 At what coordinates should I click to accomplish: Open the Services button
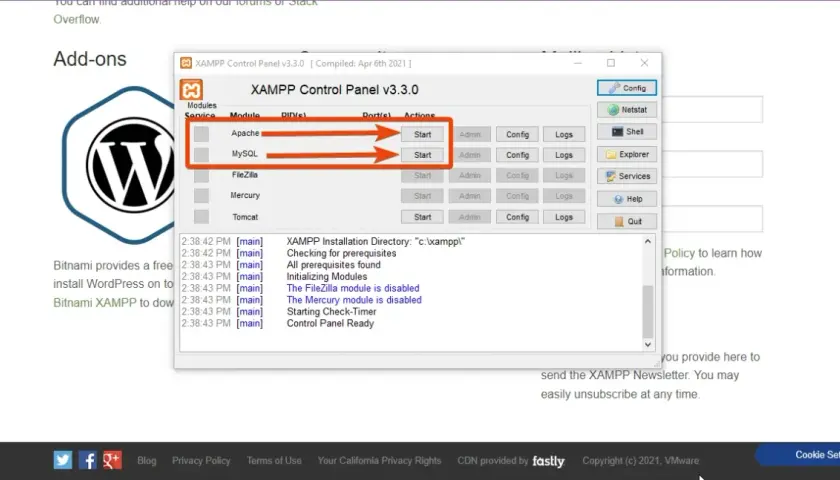coord(627,176)
